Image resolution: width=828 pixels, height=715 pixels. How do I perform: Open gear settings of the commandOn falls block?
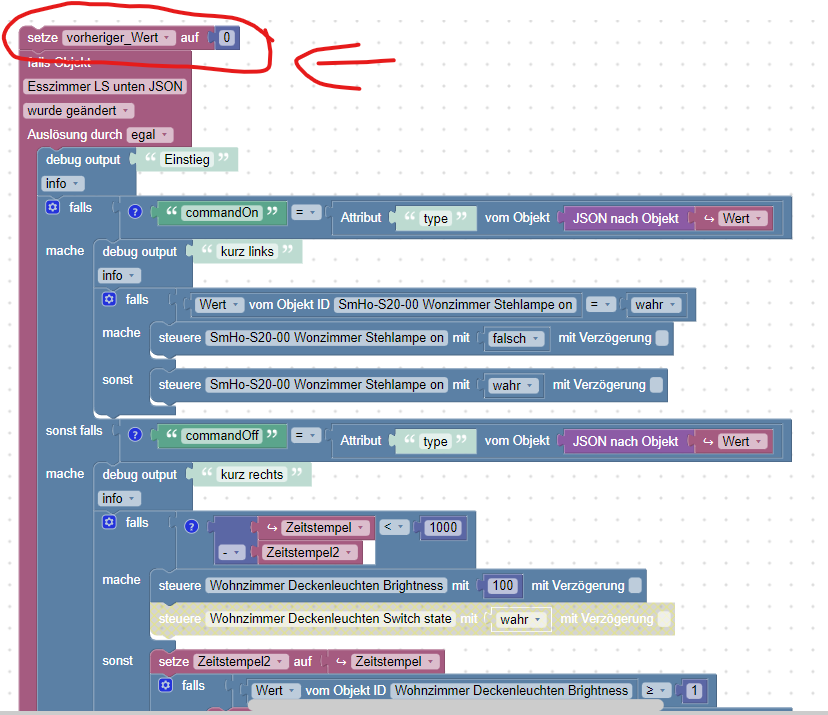coord(53,207)
